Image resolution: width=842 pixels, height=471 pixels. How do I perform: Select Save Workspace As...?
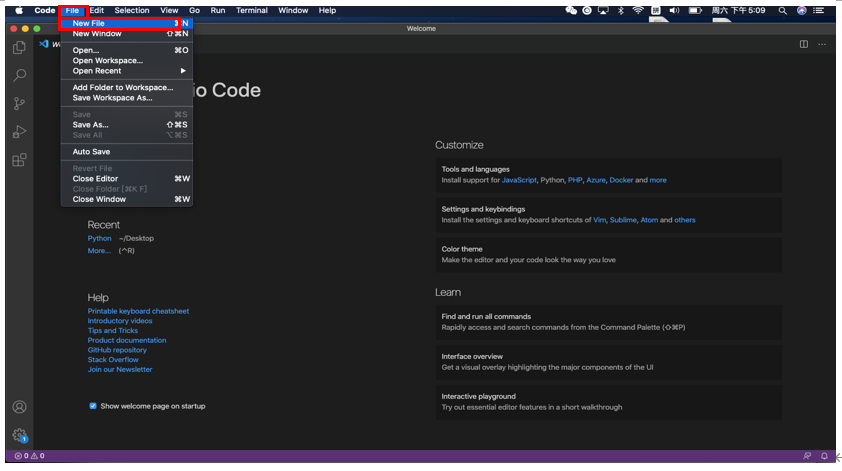click(127, 98)
